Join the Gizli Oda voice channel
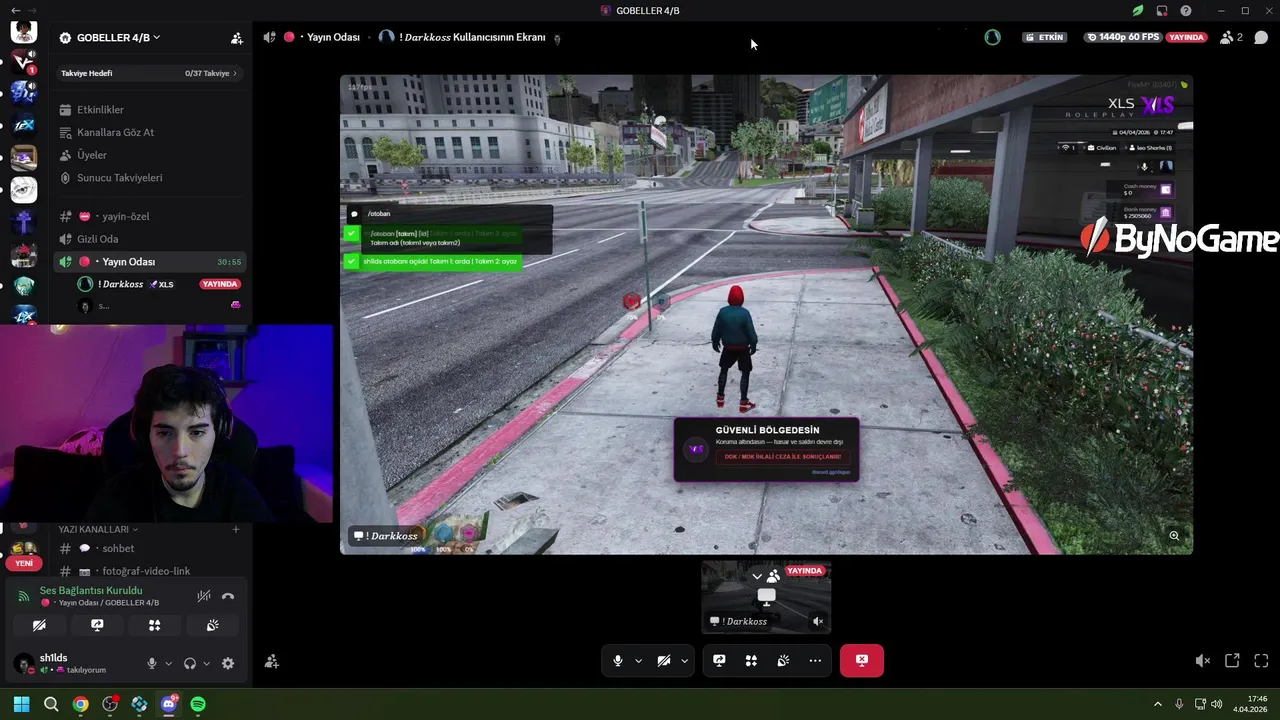This screenshot has width=1280, height=720. 148,239
